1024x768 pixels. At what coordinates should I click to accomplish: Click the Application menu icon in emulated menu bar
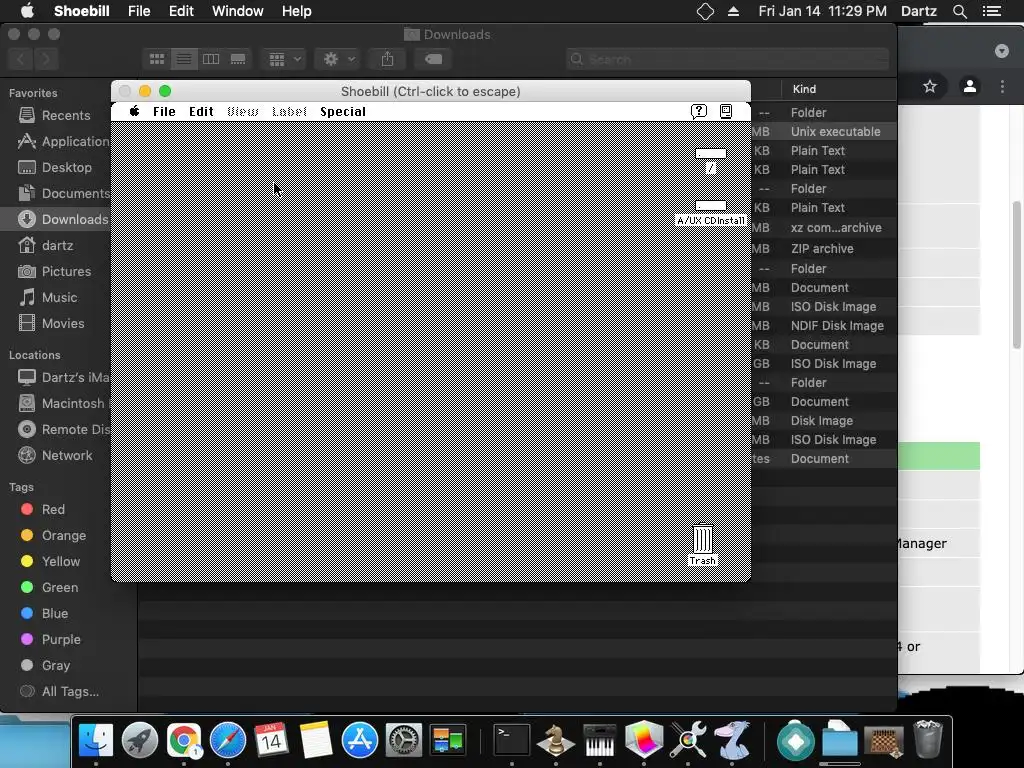726,111
